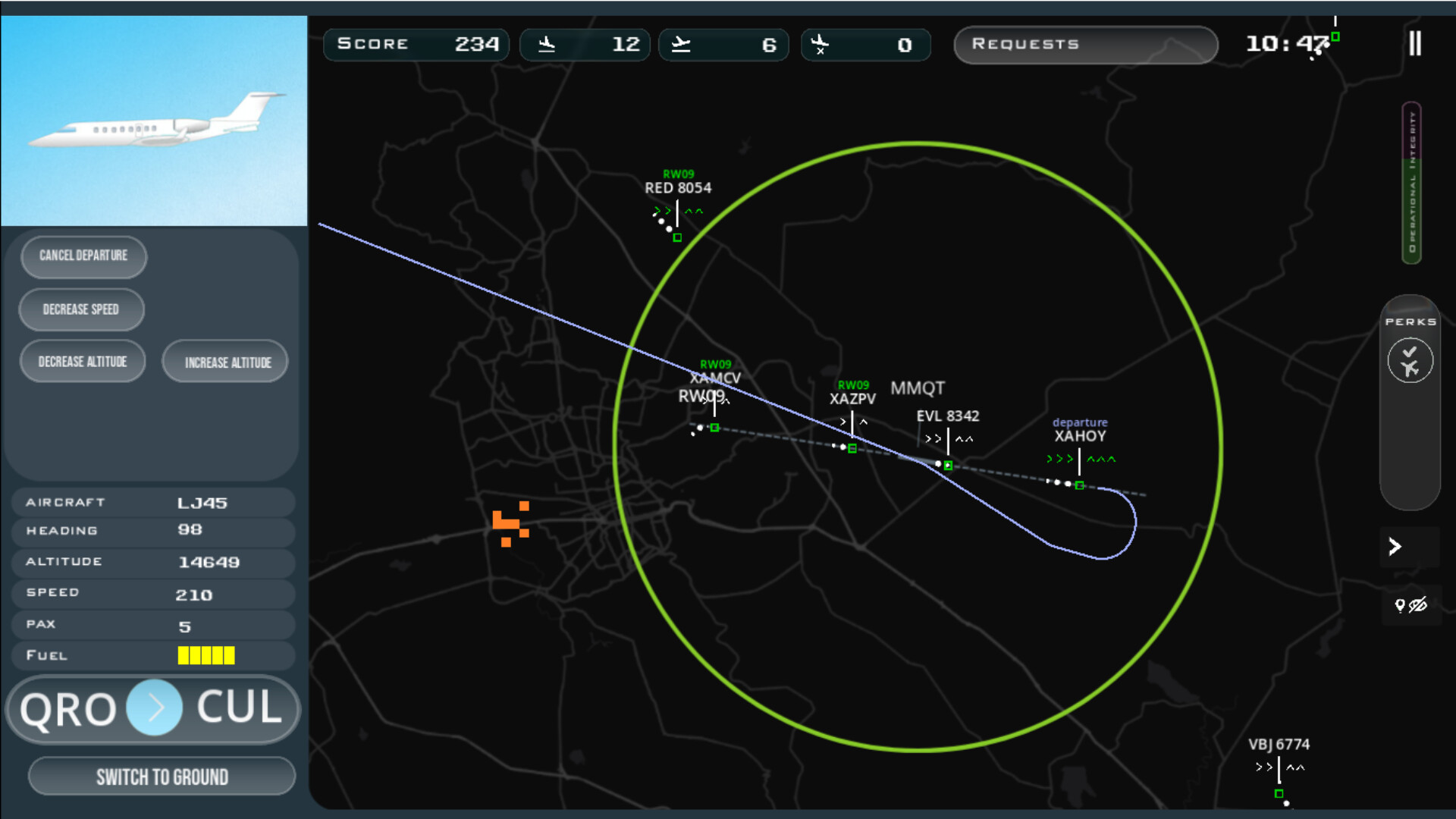This screenshot has height=819, width=1456.
Task: Pause the game with the pause icon
Action: coord(1415,43)
